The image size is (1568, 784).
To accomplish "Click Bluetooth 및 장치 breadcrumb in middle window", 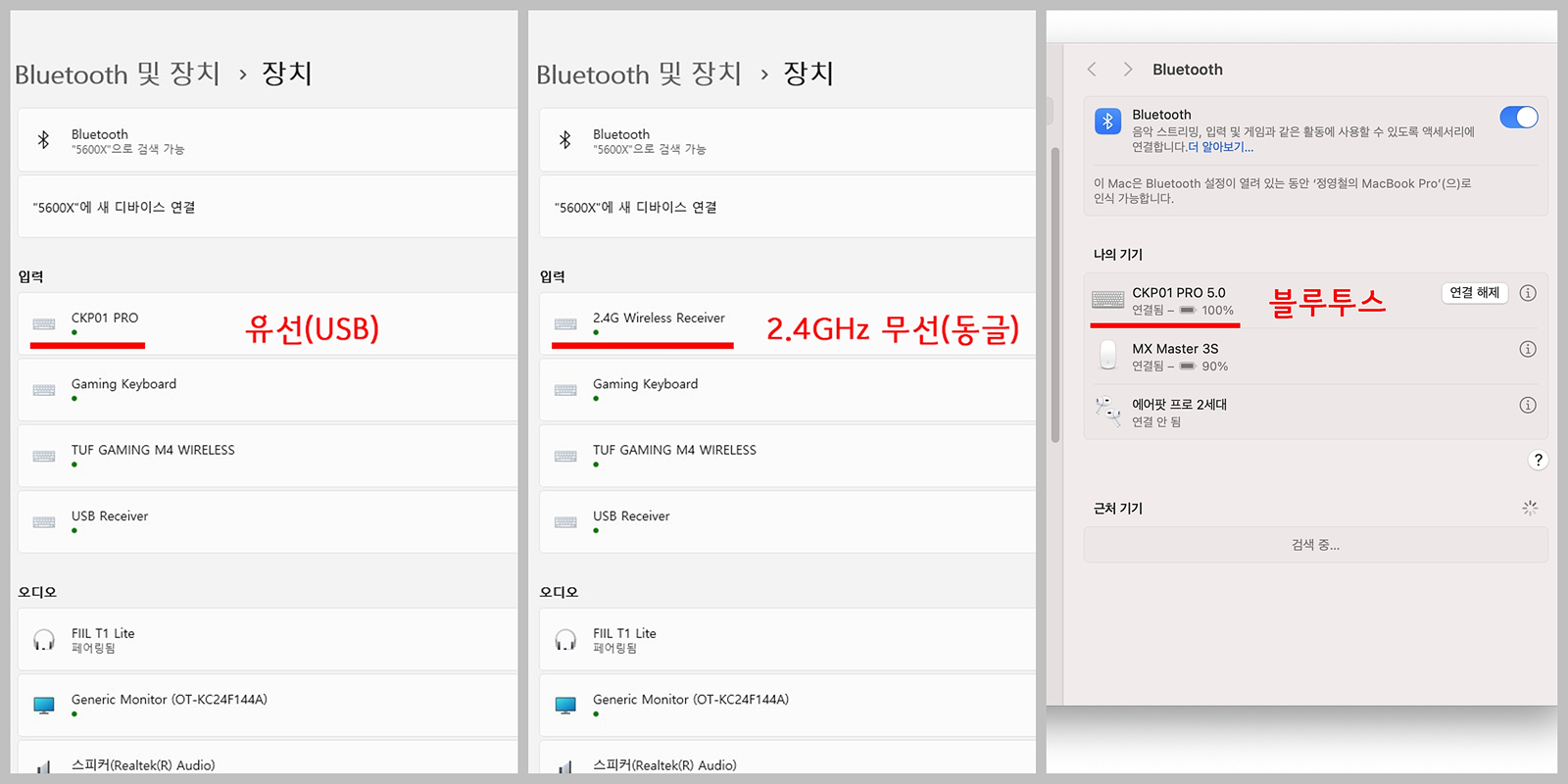I will 639,73.
